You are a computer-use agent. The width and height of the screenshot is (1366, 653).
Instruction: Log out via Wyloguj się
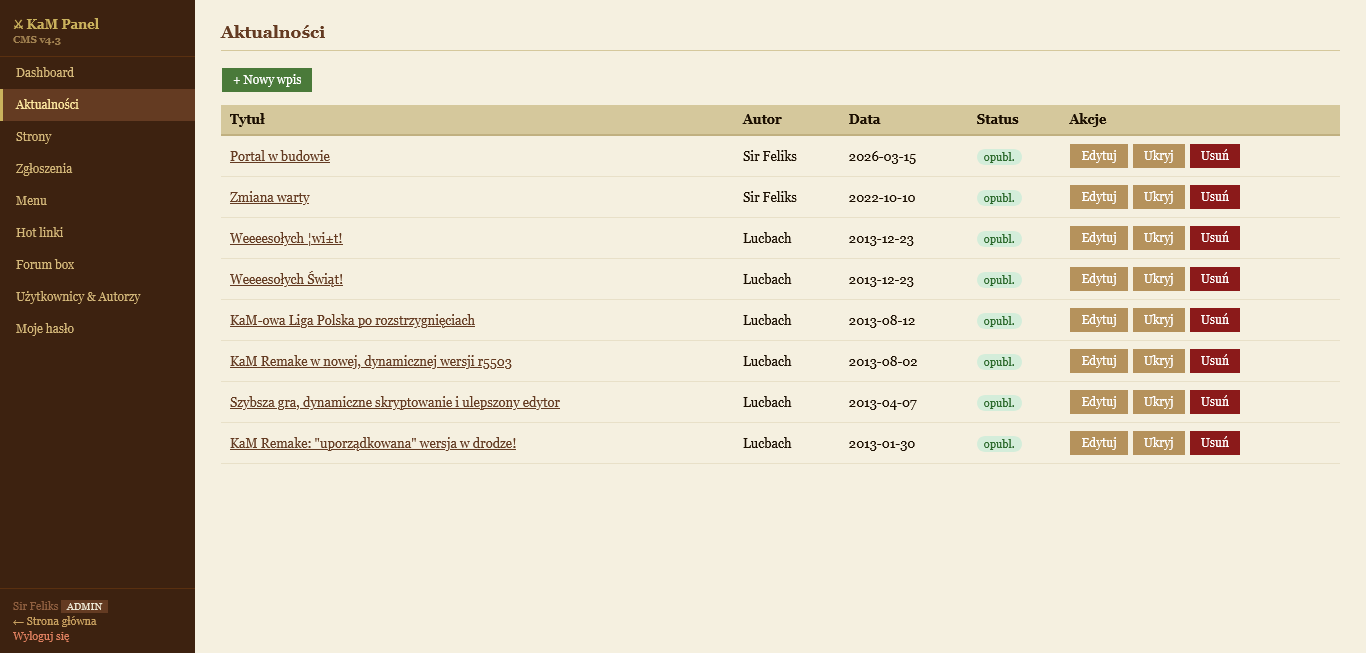(x=41, y=636)
